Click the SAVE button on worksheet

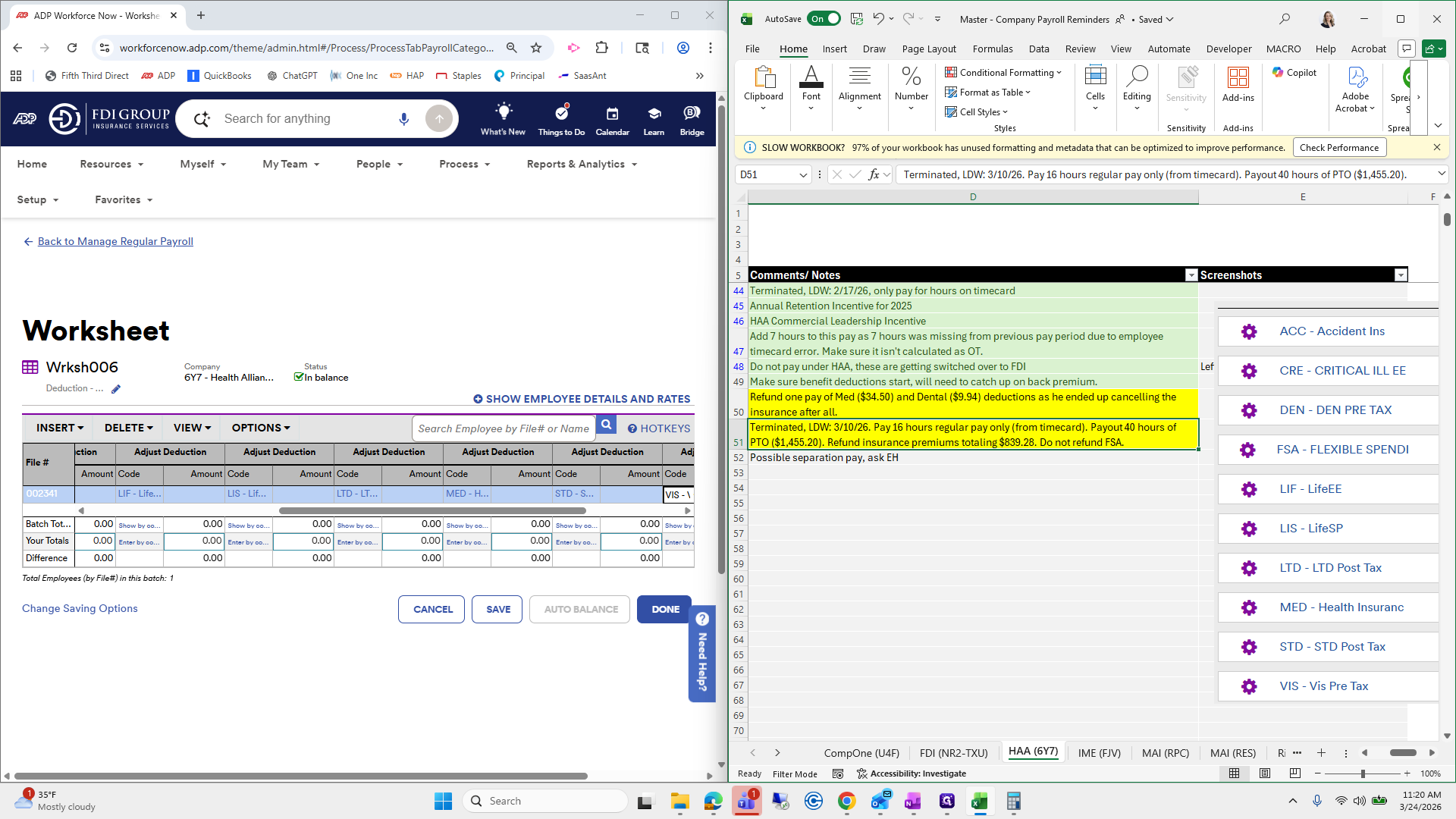(497, 609)
